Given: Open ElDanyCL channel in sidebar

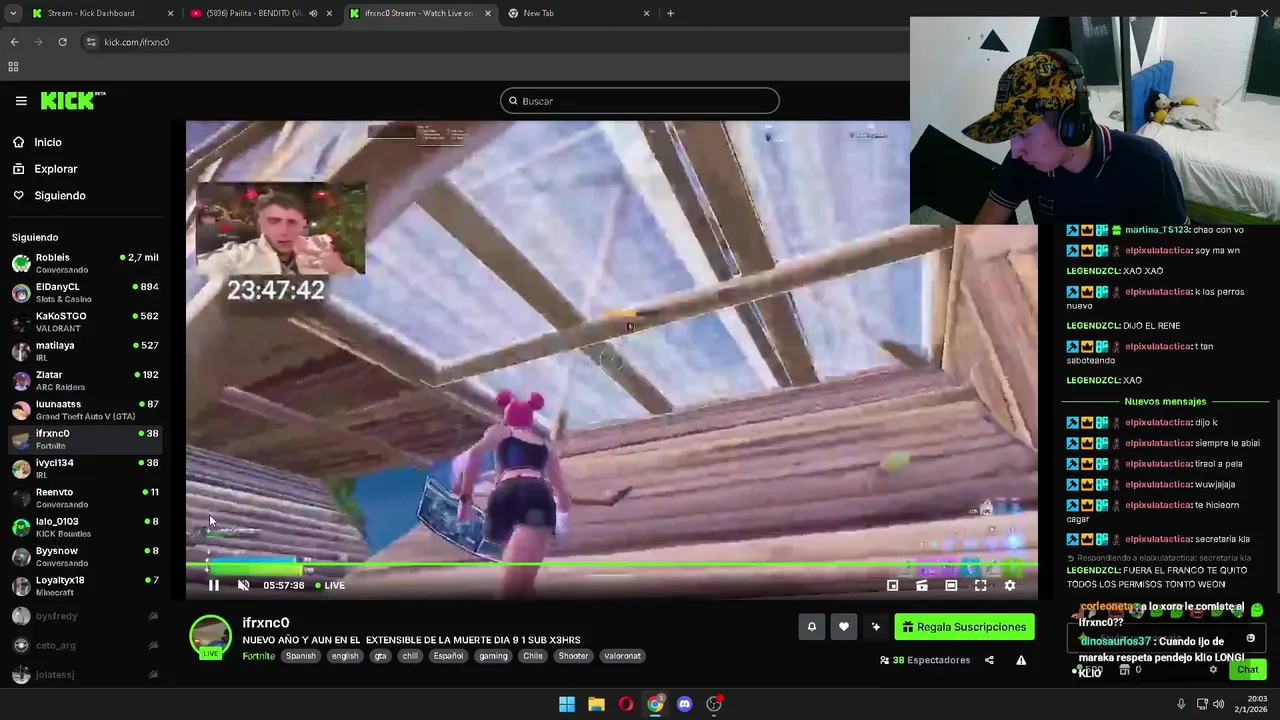Looking at the screenshot, I should pos(85,292).
